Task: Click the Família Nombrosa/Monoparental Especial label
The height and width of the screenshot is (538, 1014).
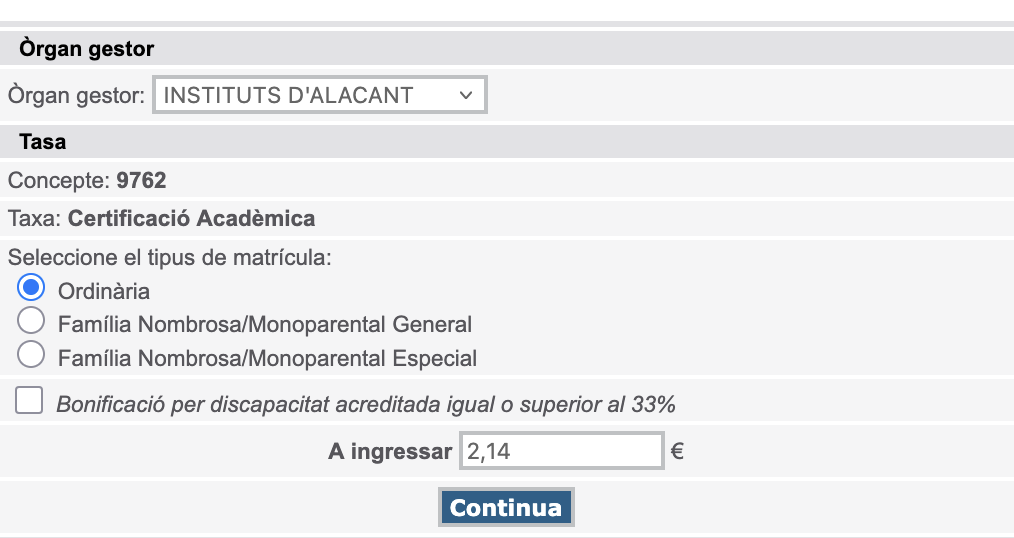Action: [x=267, y=358]
